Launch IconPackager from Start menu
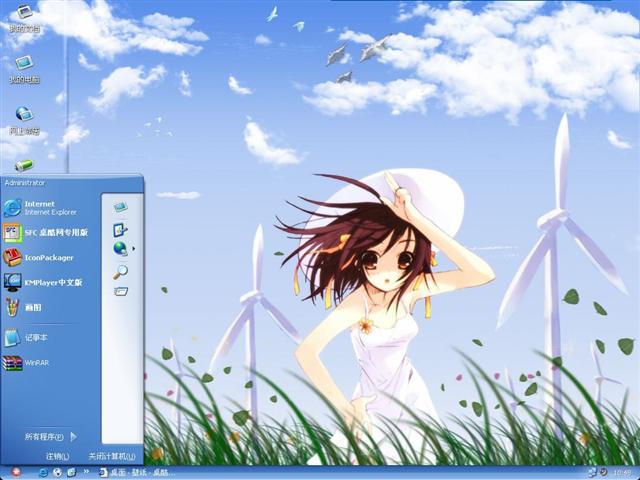The height and width of the screenshot is (480, 640). (51, 258)
